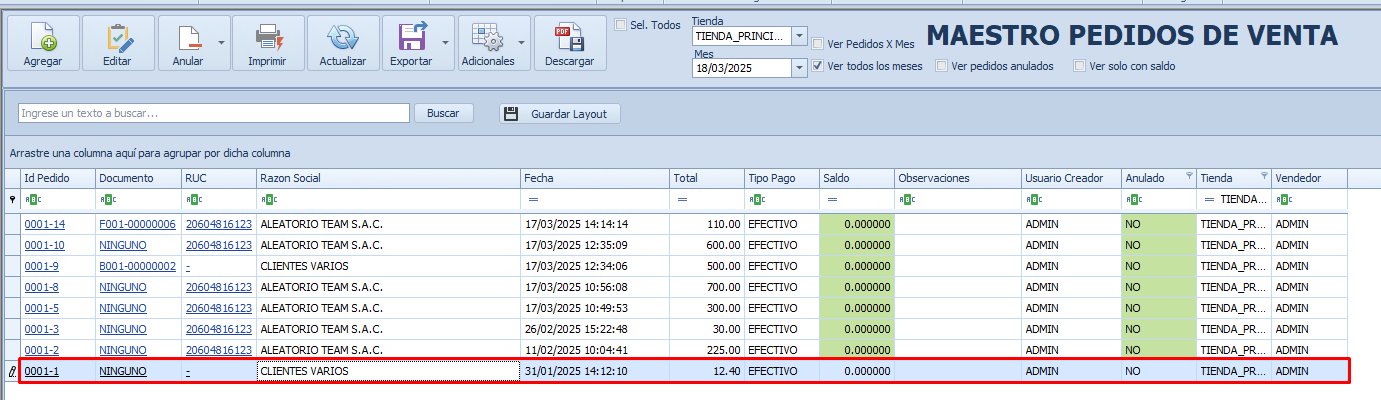The height and width of the screenshot is (400, 1381).
Task: Click Razon Social filter operator icon
Action: point(267,200)
